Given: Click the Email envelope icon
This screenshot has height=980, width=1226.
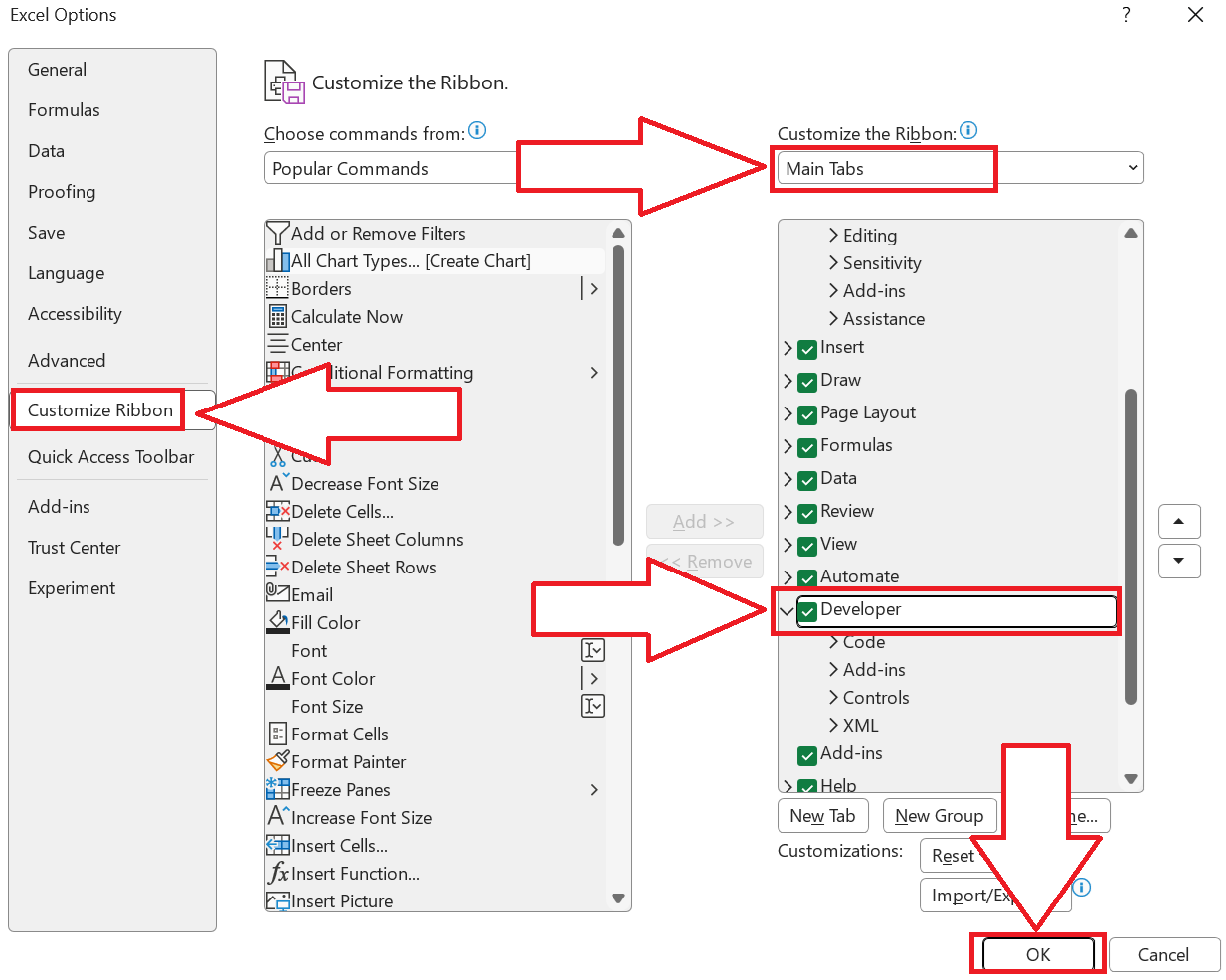Looking at the screenshot, I should point(278,594).
